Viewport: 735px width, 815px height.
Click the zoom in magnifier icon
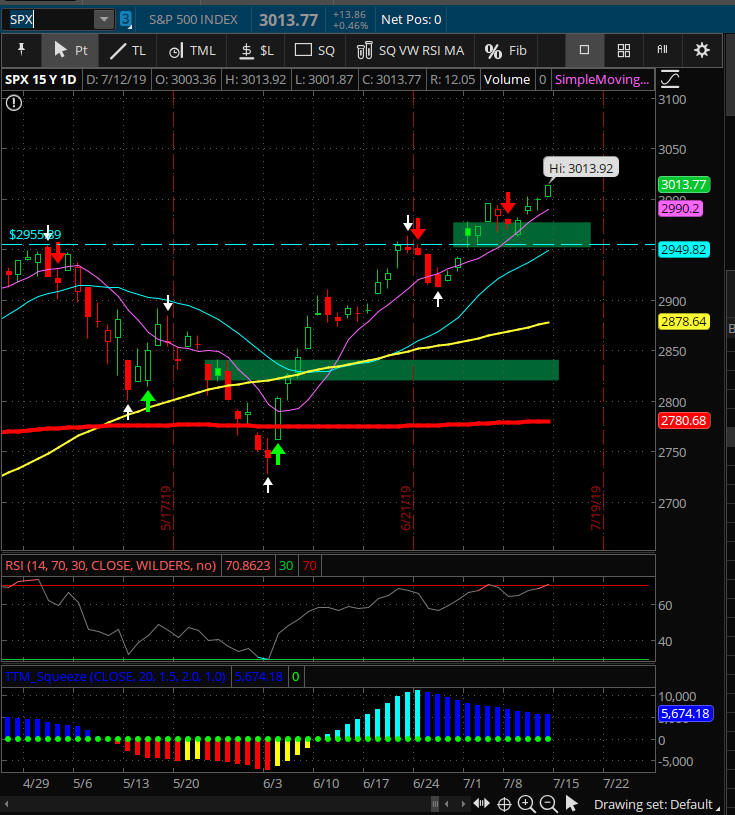(x=527, y=804)
